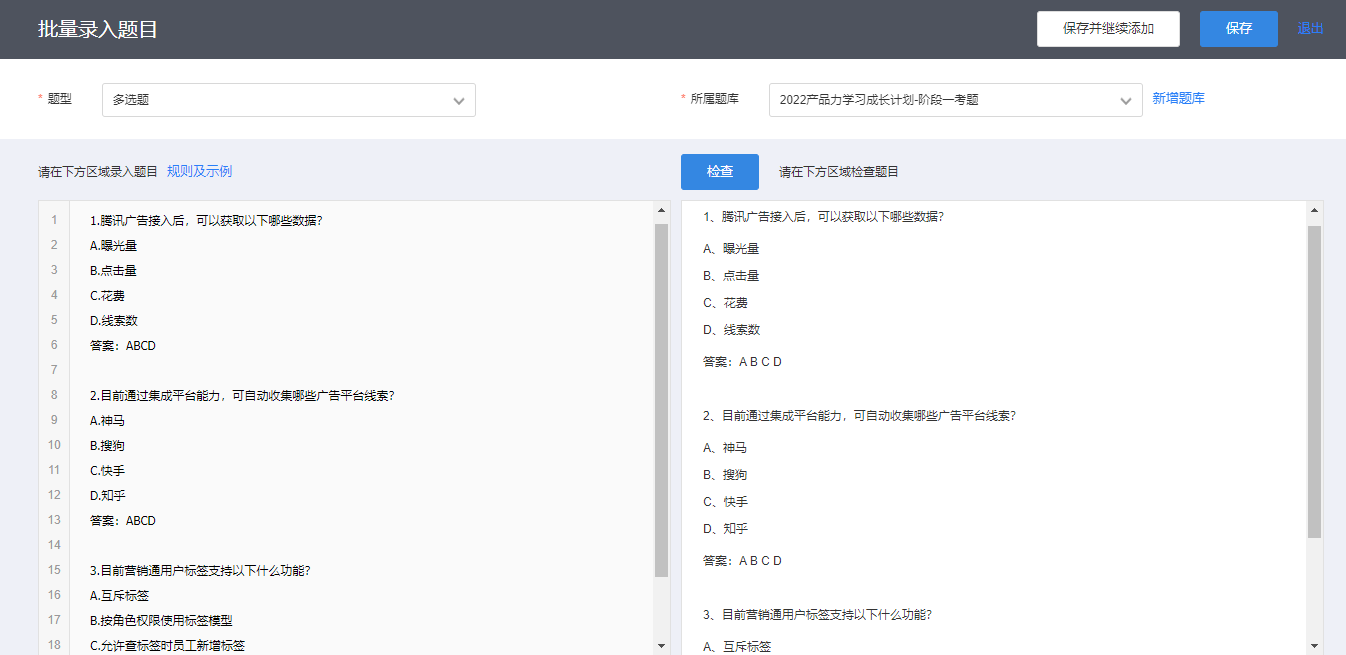Click editor line 13 答案：ABCD
Screen dimensions: 1346x655
click(123, 520)
